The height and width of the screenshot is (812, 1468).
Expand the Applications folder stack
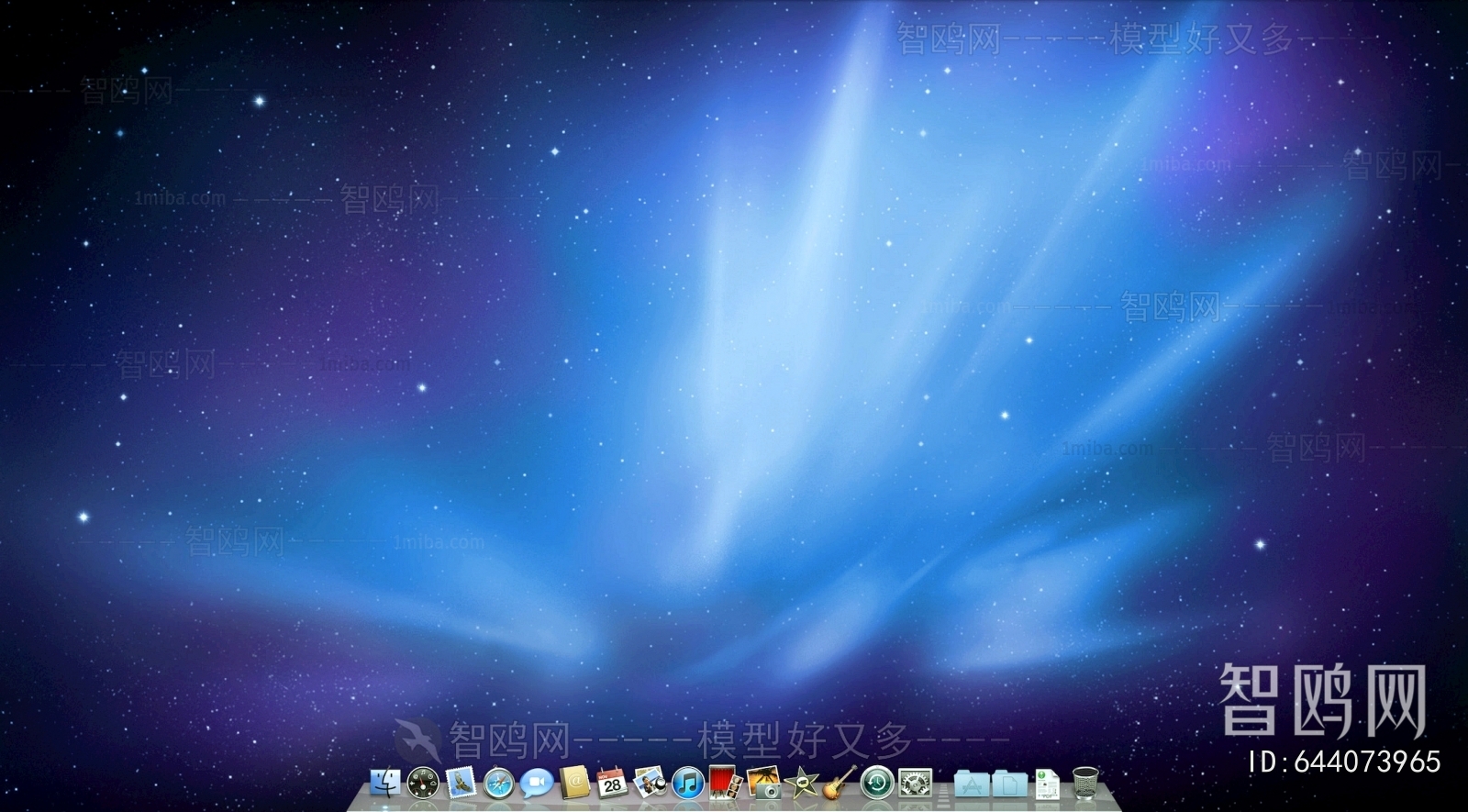971,784
